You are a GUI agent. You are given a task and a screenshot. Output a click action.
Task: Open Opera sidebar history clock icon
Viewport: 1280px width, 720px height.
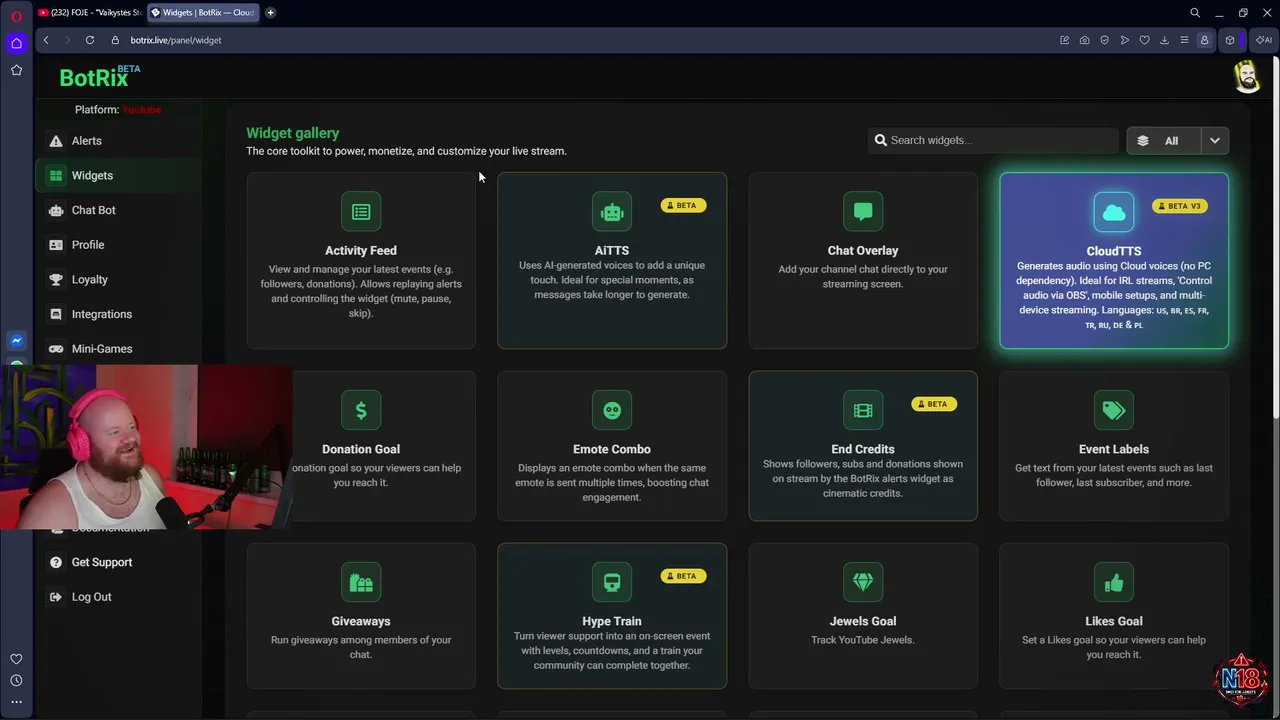coord(16,680)
